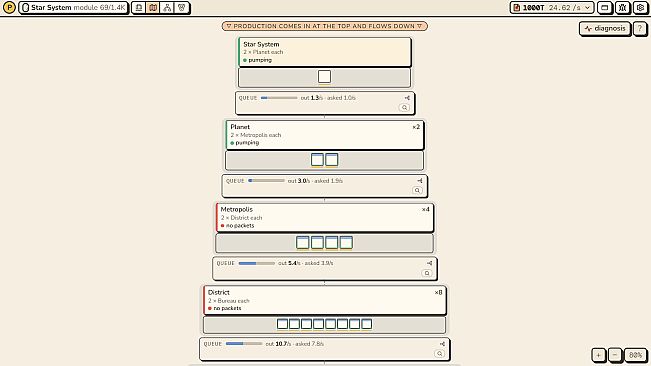Click the first slot under District

coord(282,324)
